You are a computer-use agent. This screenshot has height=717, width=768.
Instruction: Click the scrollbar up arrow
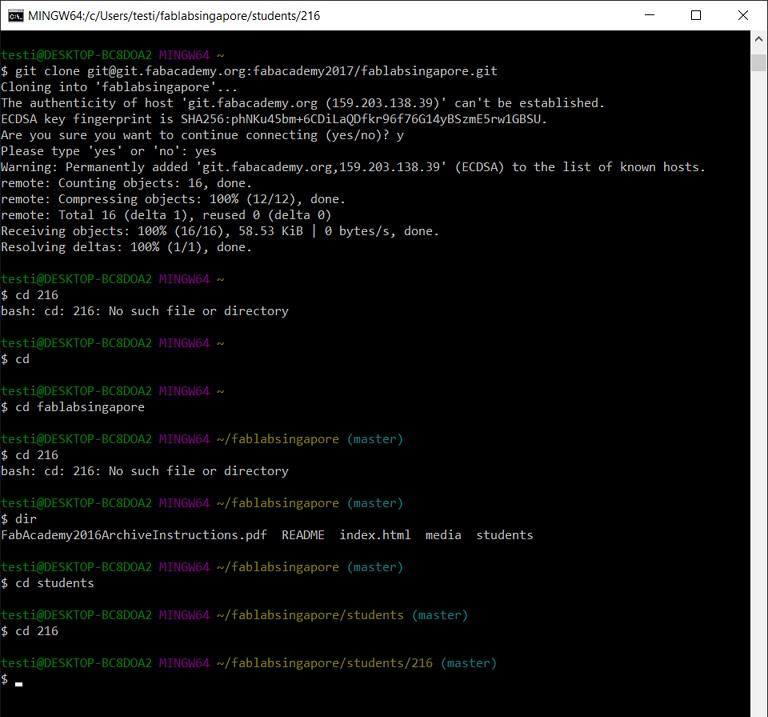coord(759,39)
